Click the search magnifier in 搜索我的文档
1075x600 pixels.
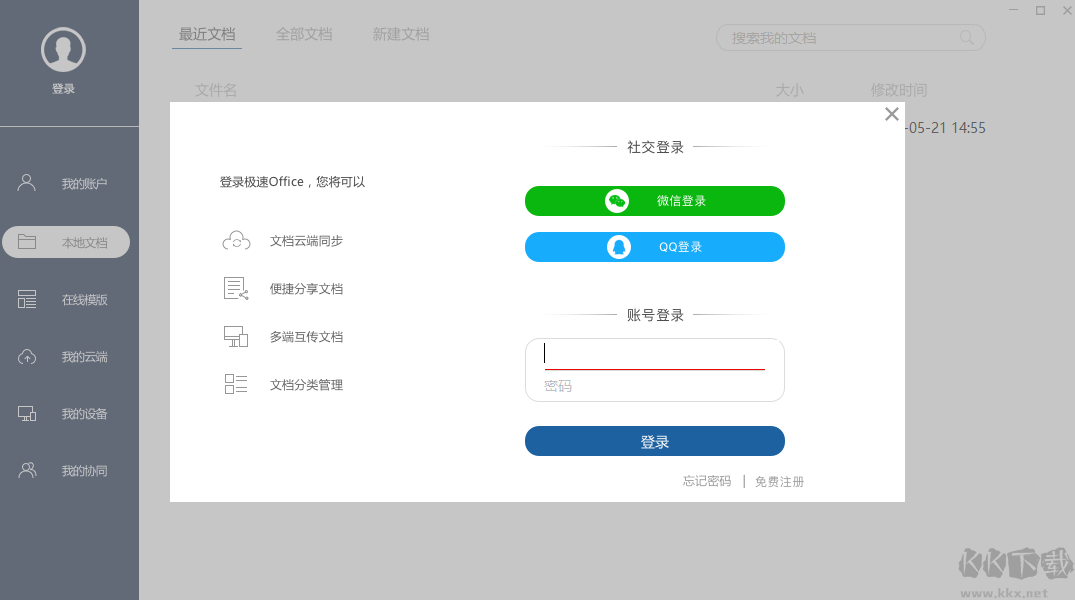[965, 37]
